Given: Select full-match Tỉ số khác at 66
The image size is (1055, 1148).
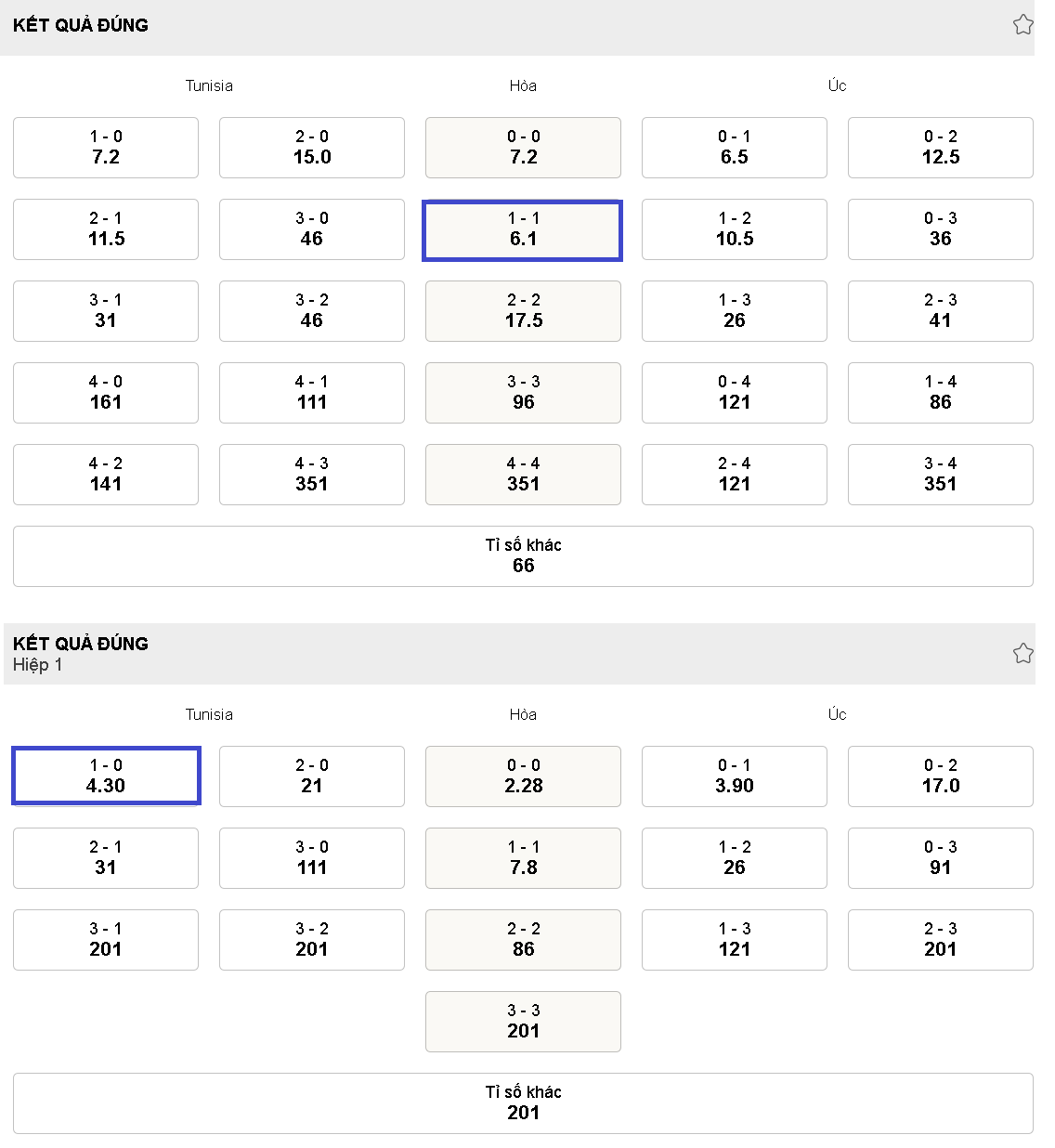Looking at the screenshot, I should coord(523,556).
